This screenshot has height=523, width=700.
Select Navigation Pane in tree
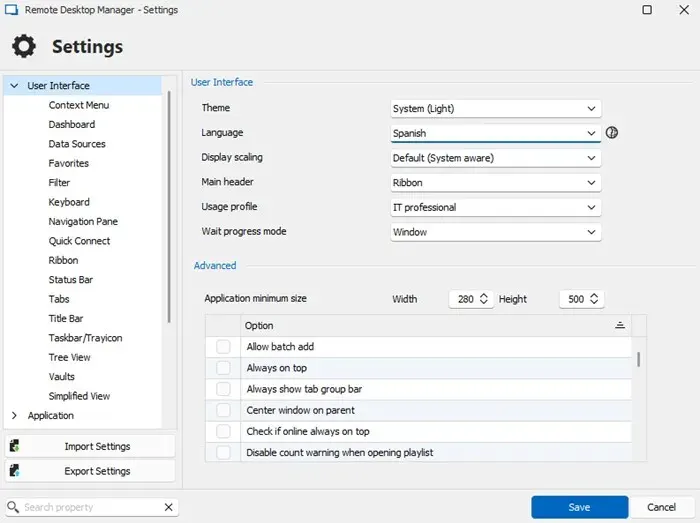tap(83, 221)
